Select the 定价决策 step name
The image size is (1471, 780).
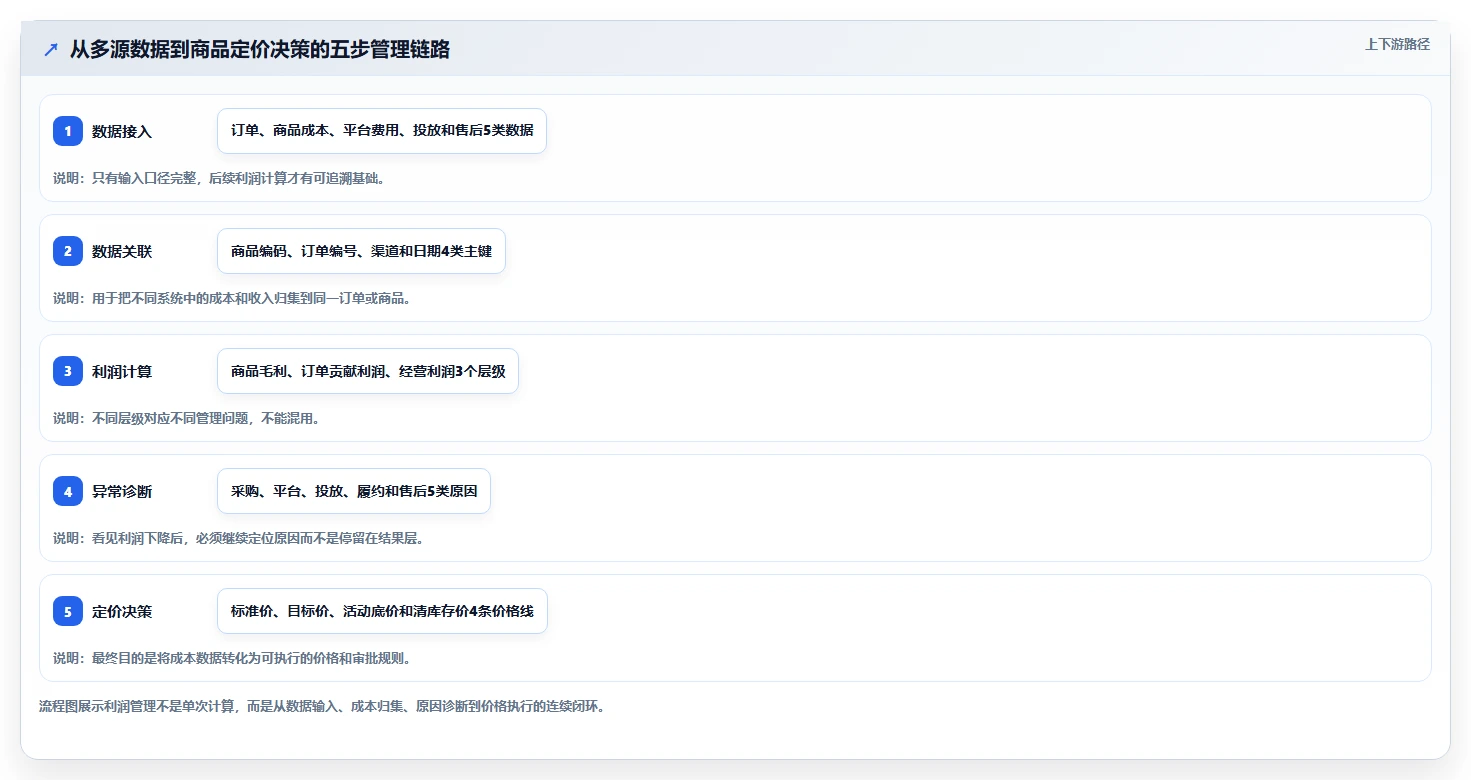122,611
